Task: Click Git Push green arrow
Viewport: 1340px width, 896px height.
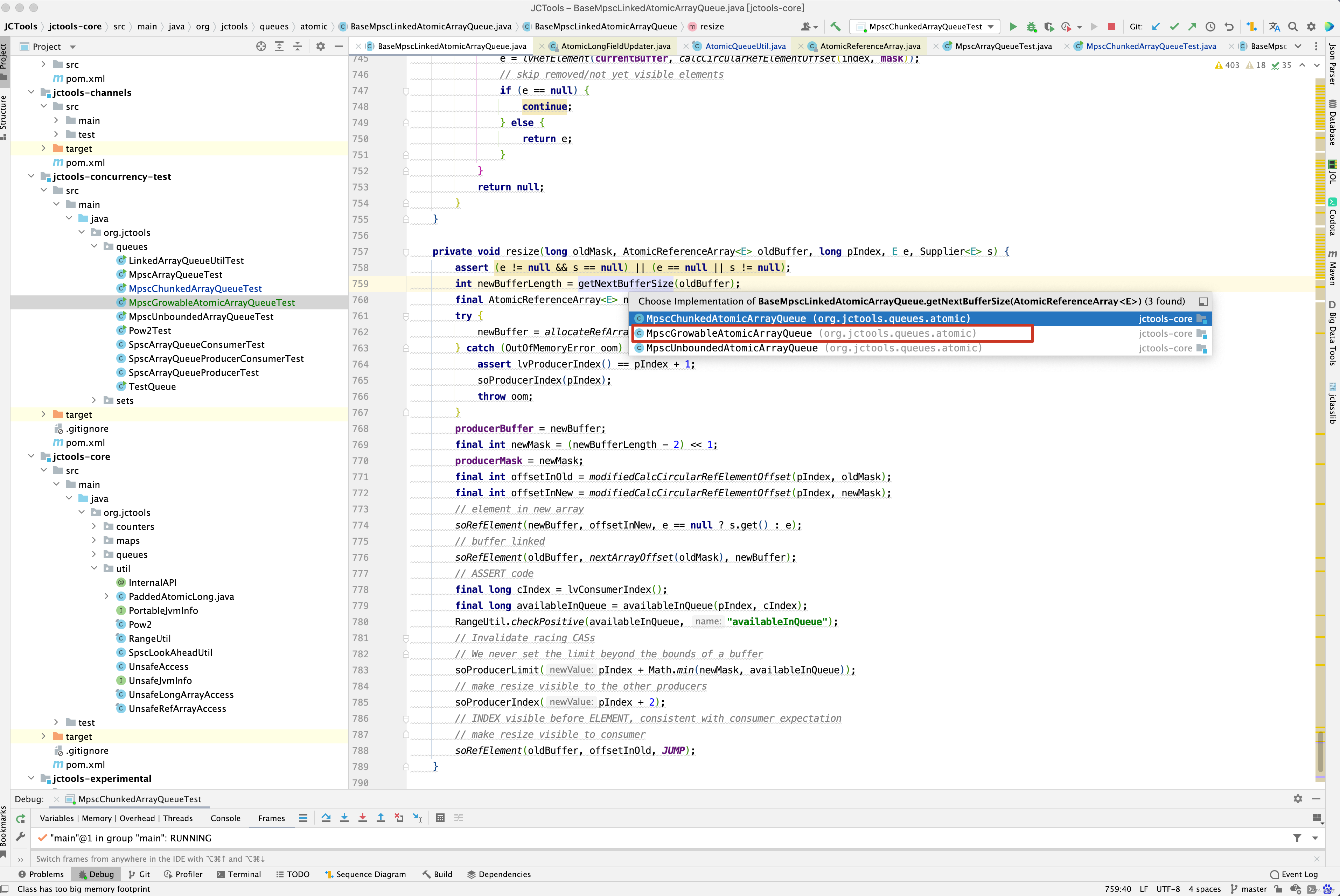Action: (1192, 26)
